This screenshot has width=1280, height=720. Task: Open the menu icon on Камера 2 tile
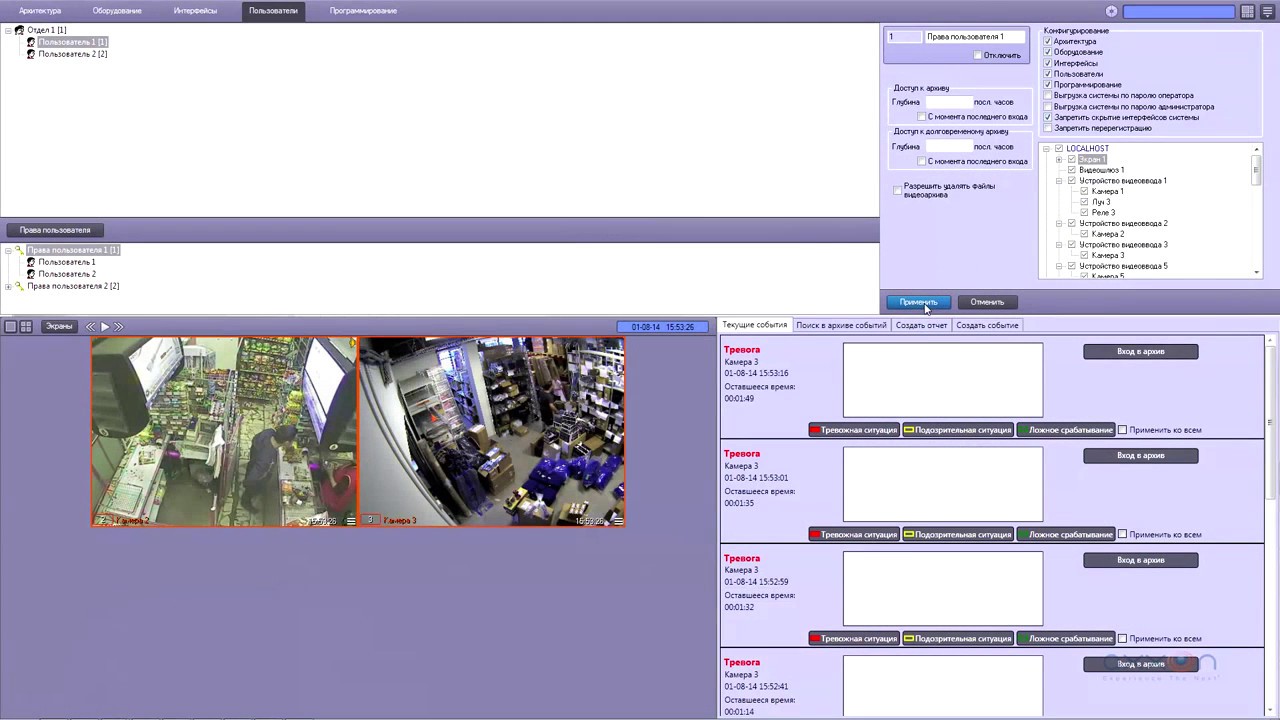350,521
